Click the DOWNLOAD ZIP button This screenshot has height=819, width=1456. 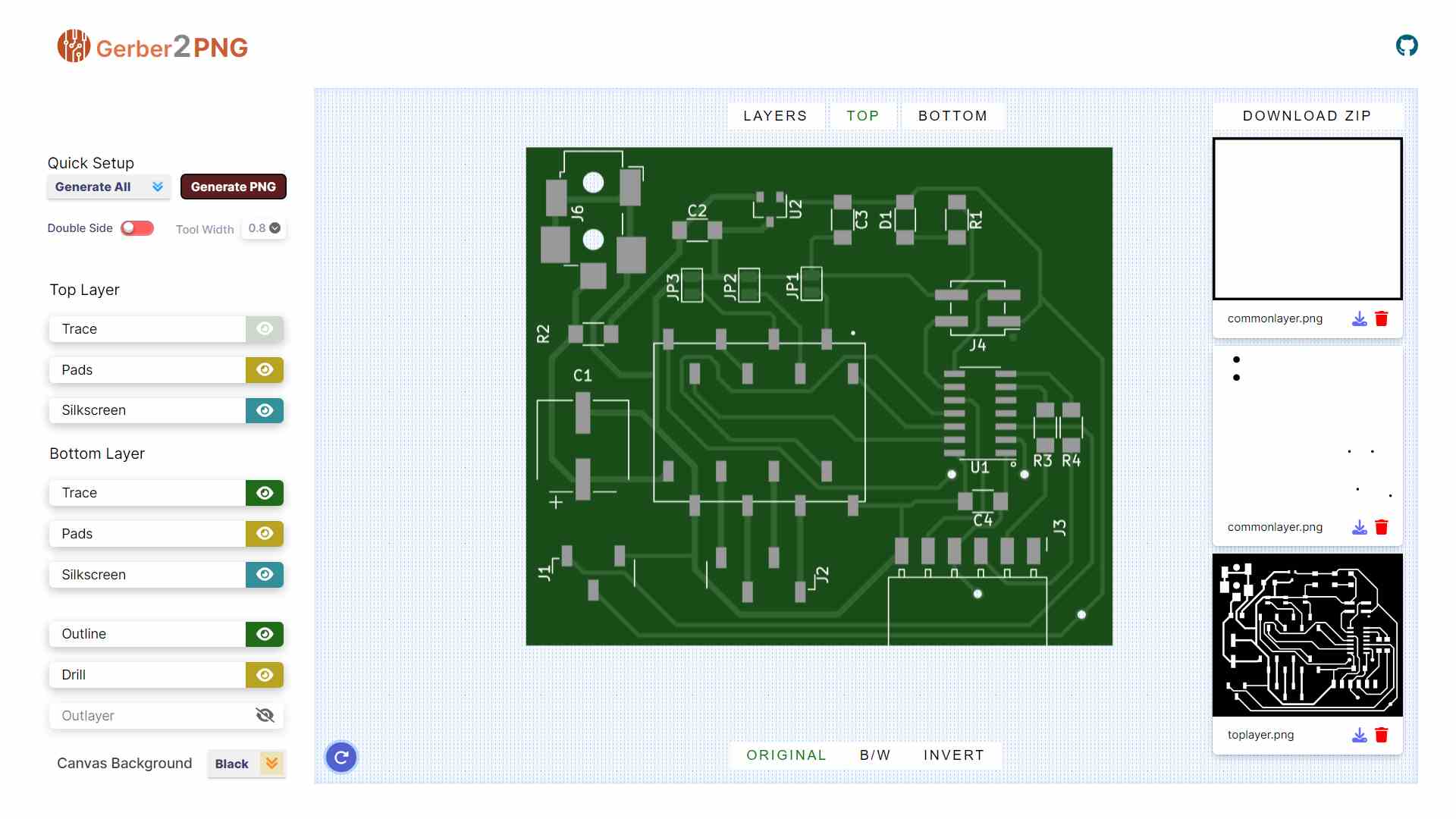tap(1307, 116)
